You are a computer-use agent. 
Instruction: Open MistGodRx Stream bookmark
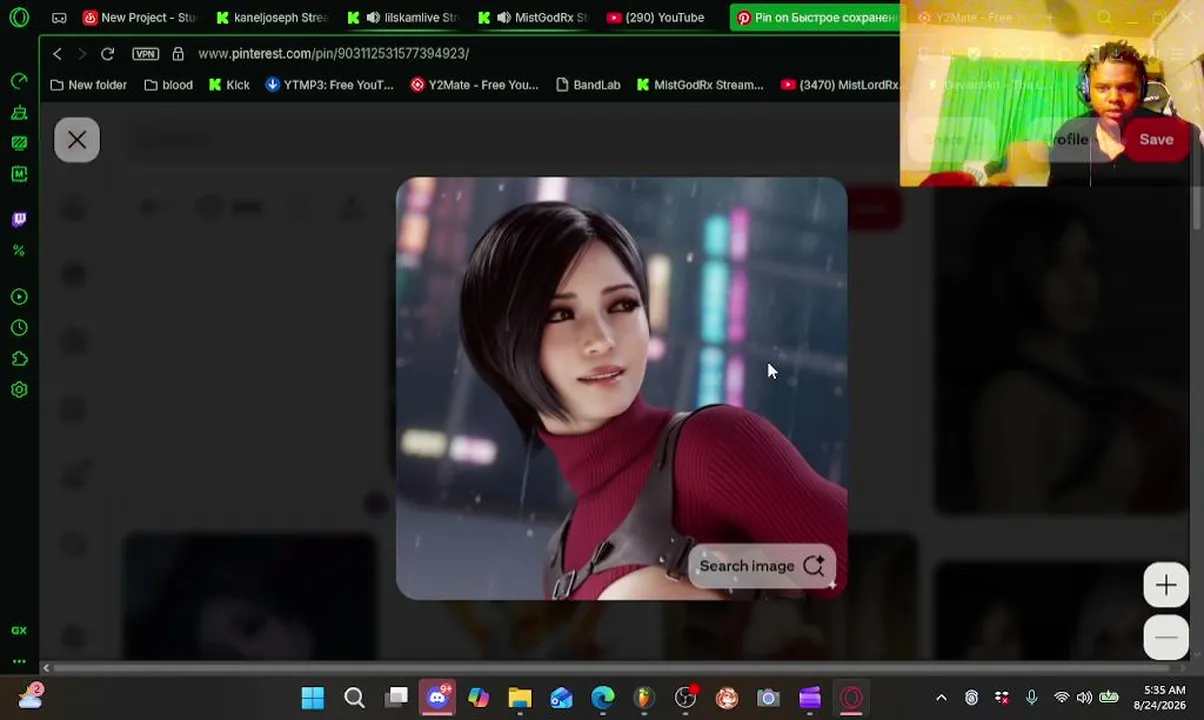coord(700,85)
